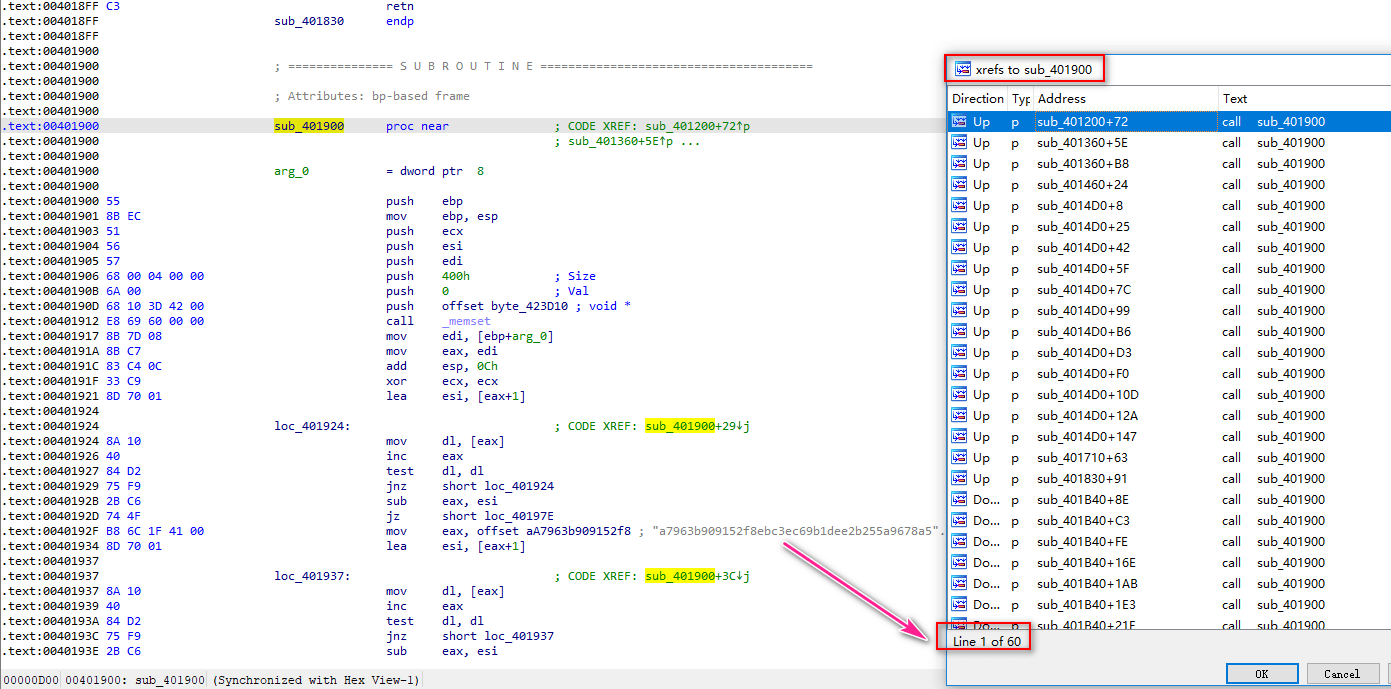Click the "Attributes: bp-based frame" comment

pyautogui.click(x=372, y=96)
